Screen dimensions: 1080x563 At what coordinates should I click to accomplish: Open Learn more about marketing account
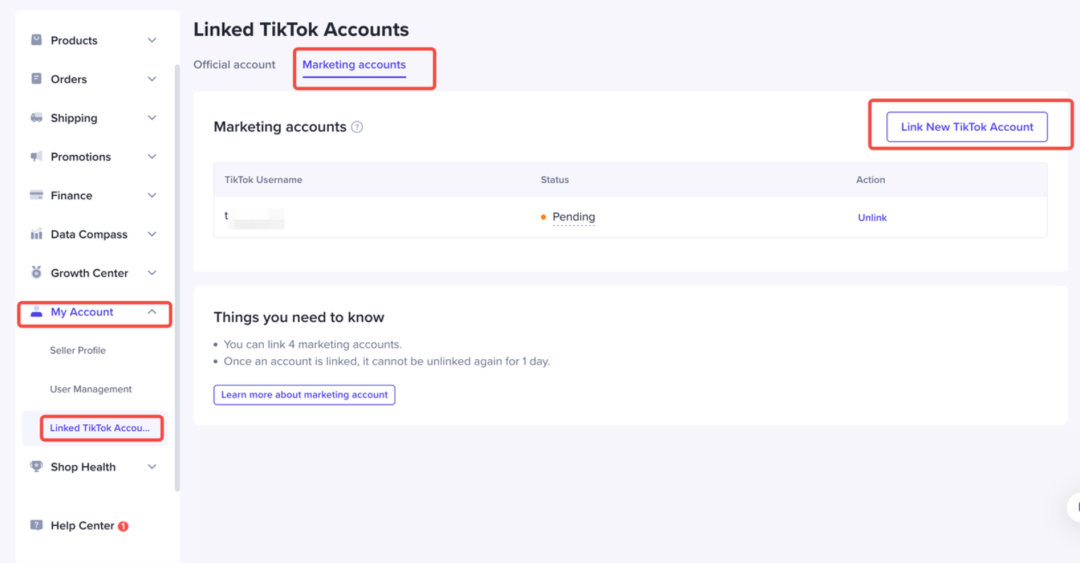click(304, 395)
